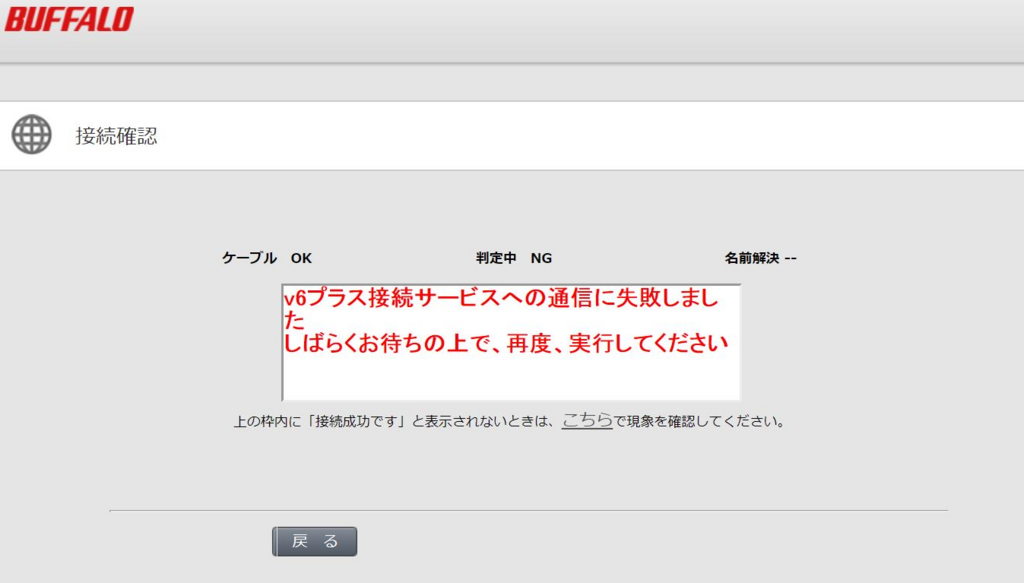1024x583 pixels.
Task: Click the note 上の枠内に「接続成功です」と表示されないときは
Action: point(394,422)
